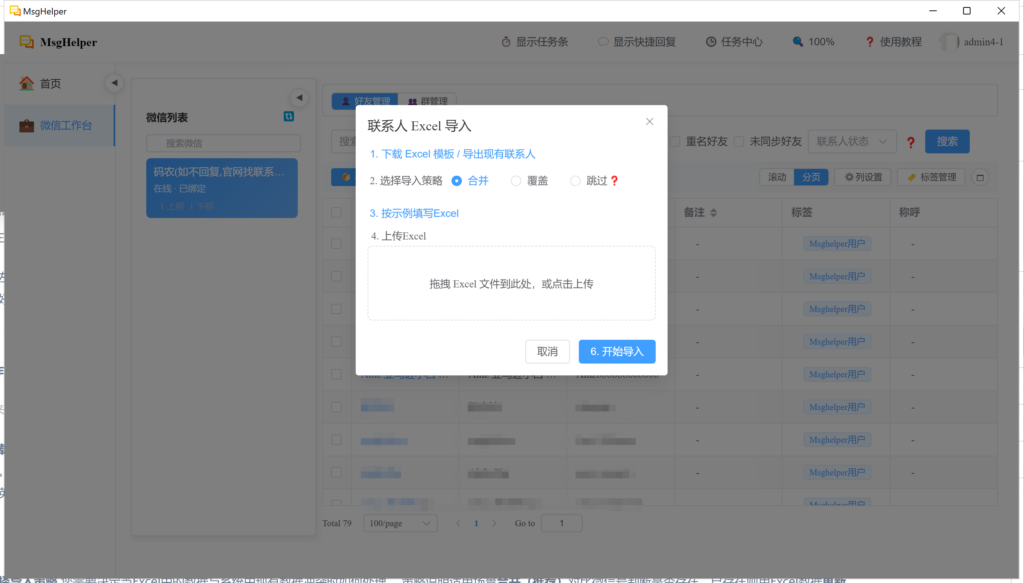Click the 显示任务条 timer icon
The width and height of the screenshot is (1024, 583).
click(x=506, y=42)
